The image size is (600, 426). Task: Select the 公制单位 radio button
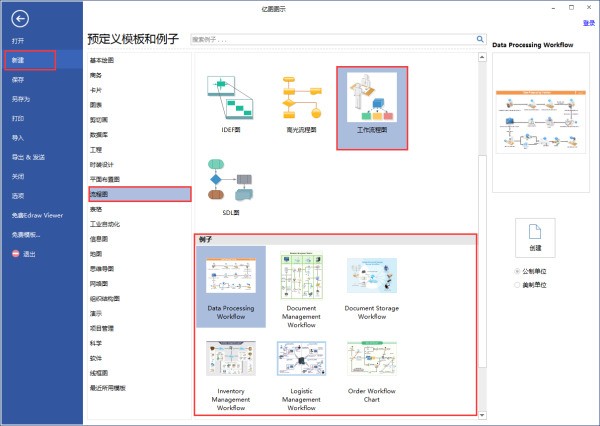517,270
